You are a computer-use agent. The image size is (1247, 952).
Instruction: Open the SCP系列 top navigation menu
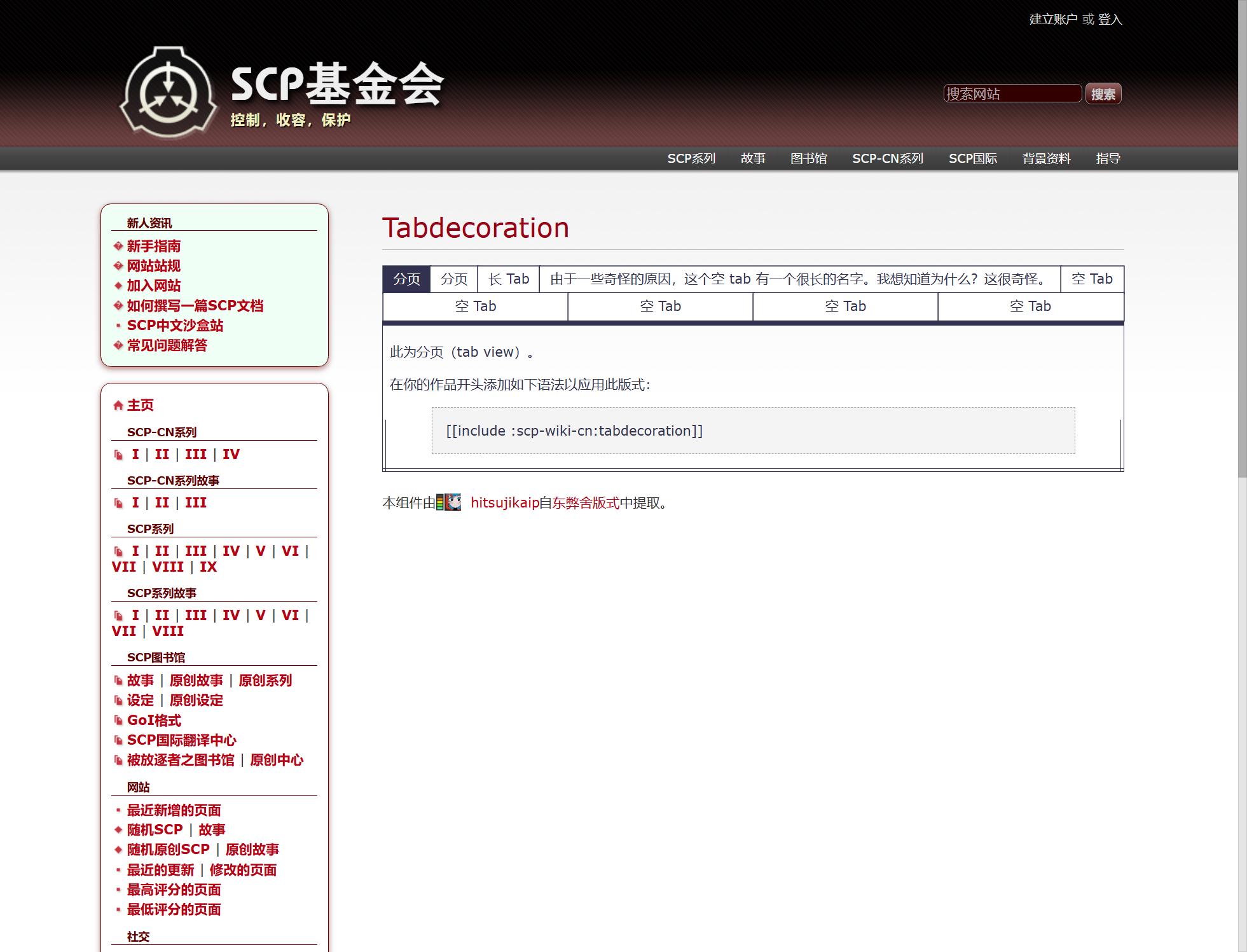691,158
